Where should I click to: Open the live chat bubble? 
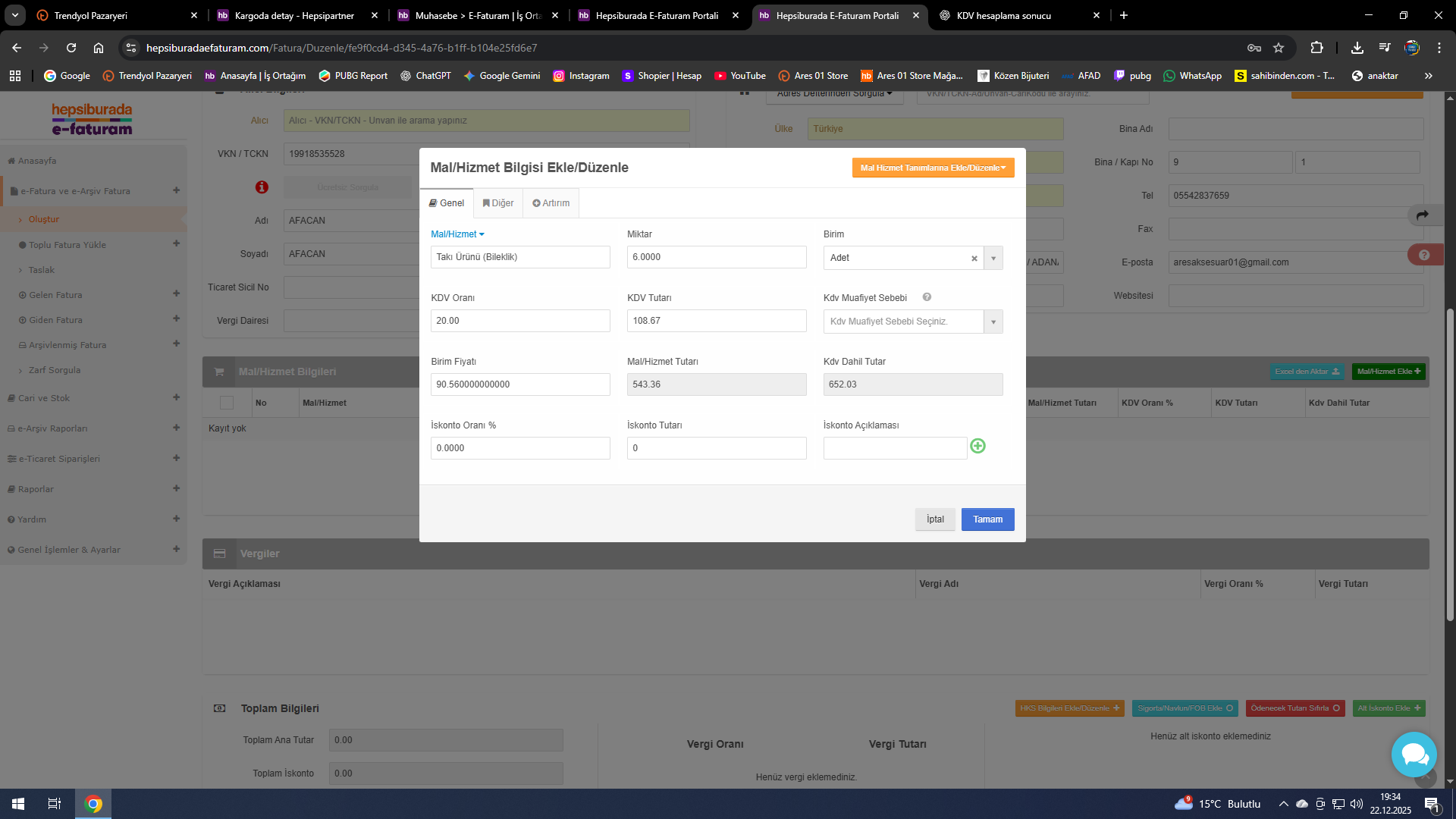1414,754
